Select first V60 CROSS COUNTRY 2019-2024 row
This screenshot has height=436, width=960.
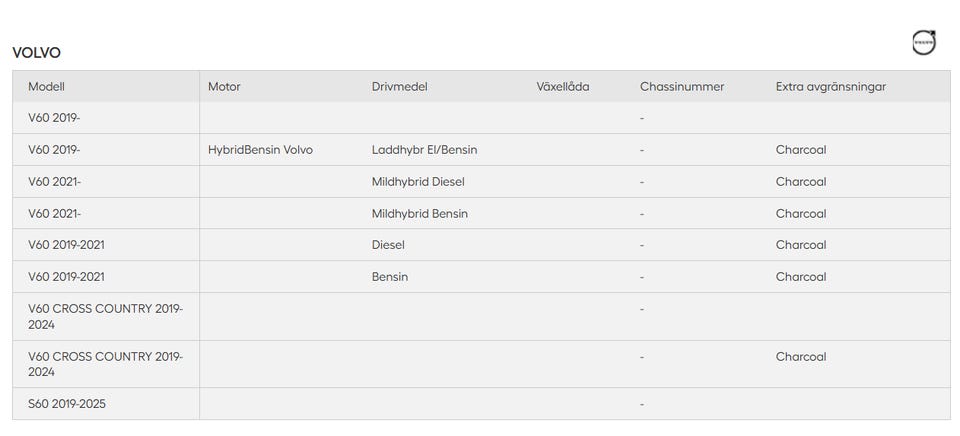tap(481, 317)
